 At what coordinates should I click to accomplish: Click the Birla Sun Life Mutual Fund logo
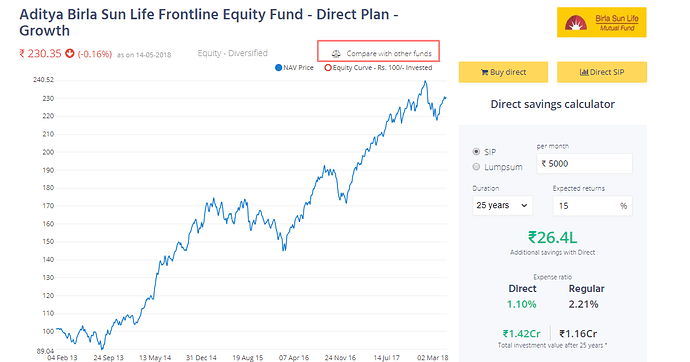(x=602, y=22)
